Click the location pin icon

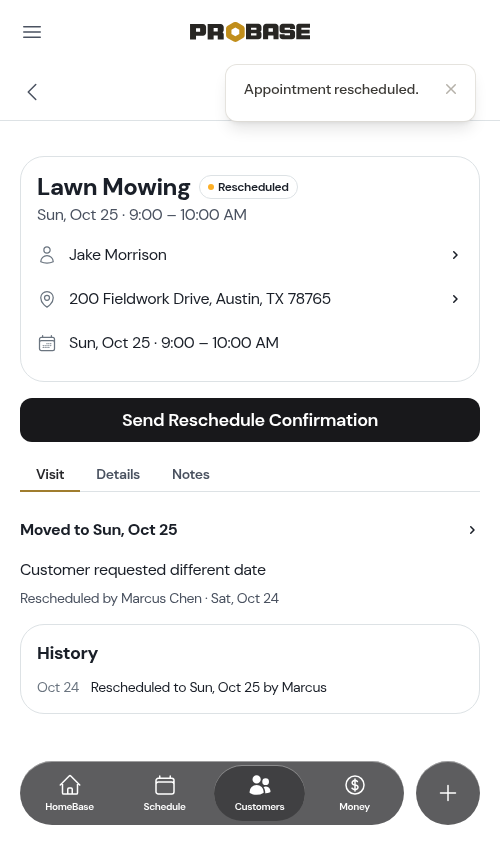(47, 299)
